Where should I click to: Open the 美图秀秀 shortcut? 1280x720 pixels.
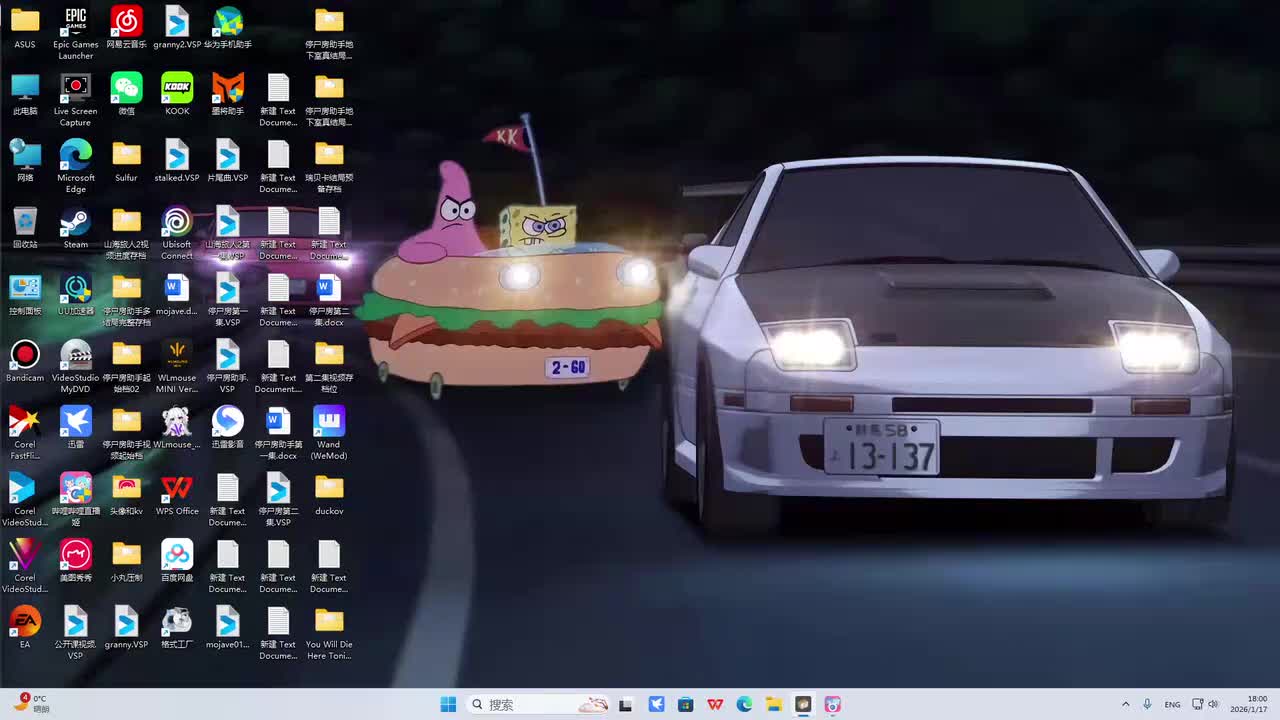click(x=75, y=562)
